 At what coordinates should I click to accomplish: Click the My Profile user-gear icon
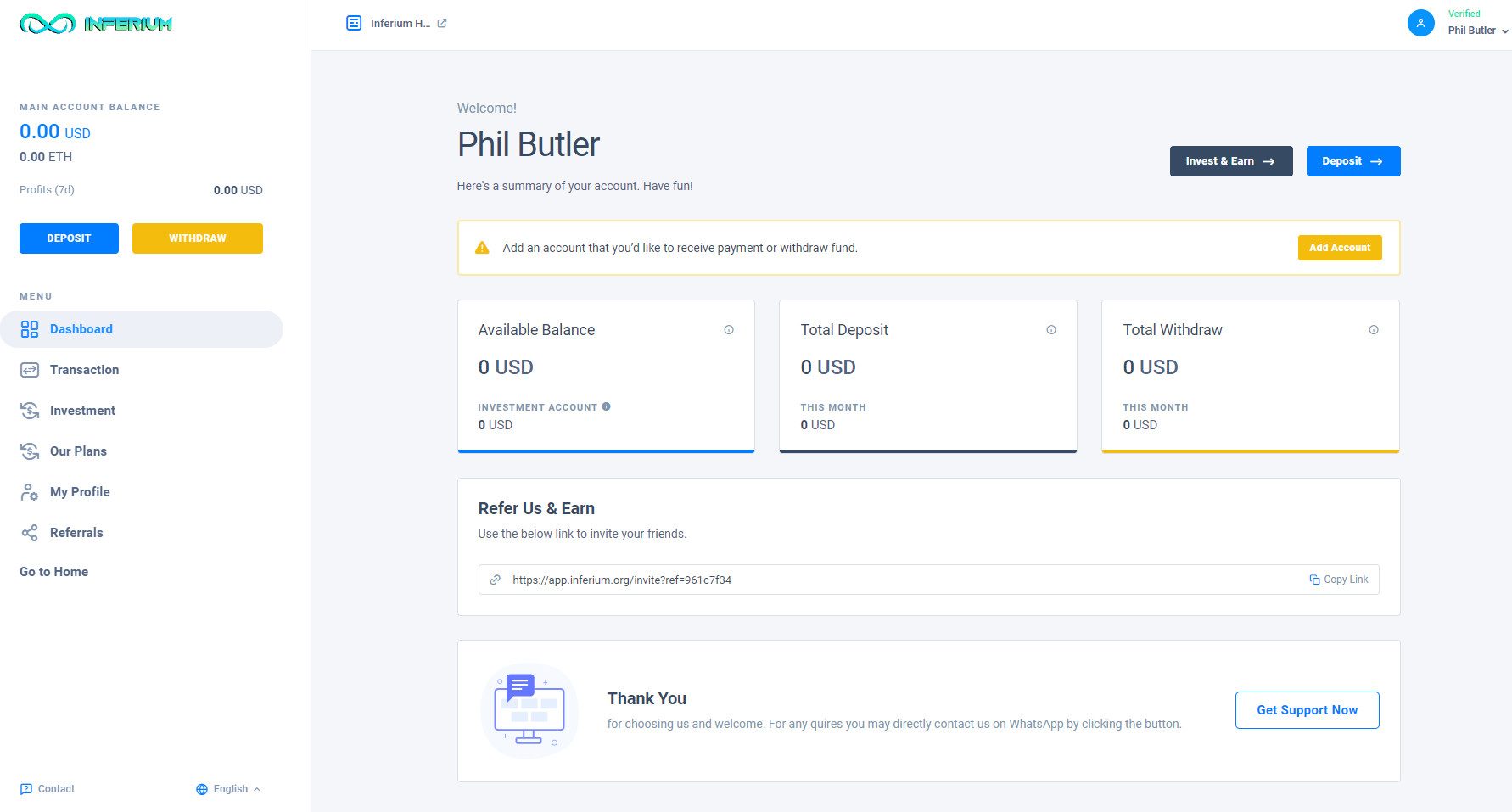point(30,492)
